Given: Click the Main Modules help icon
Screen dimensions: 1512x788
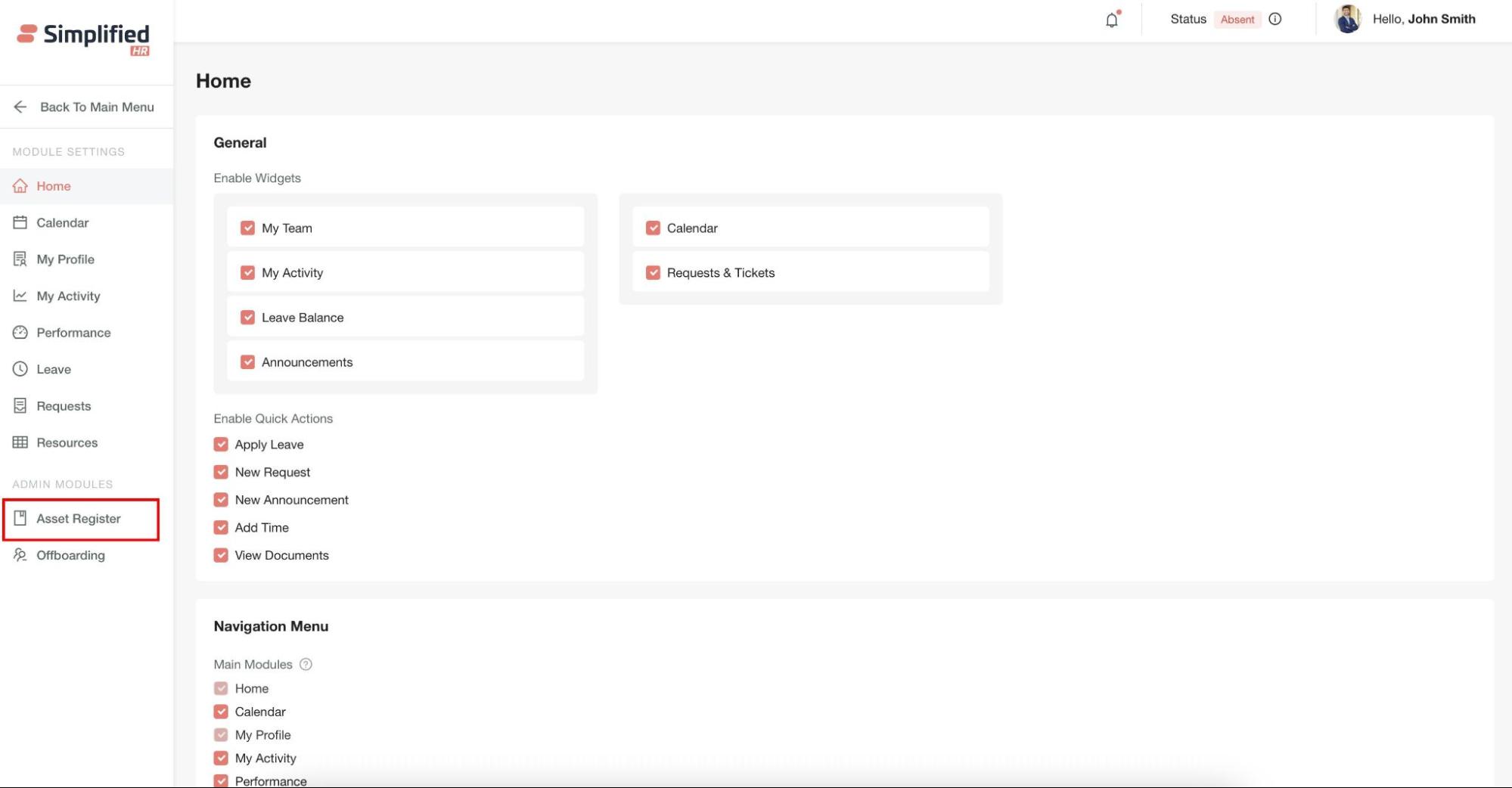Looking at the screenshot, I should pos(306,664).
